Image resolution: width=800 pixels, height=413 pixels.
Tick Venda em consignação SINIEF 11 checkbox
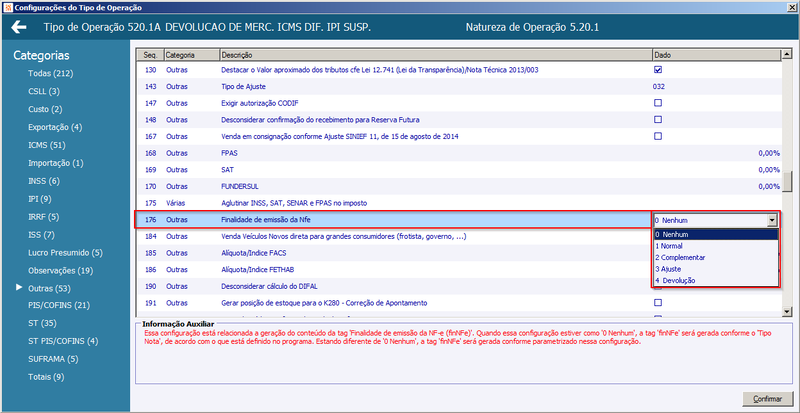(x=658, y=136)
